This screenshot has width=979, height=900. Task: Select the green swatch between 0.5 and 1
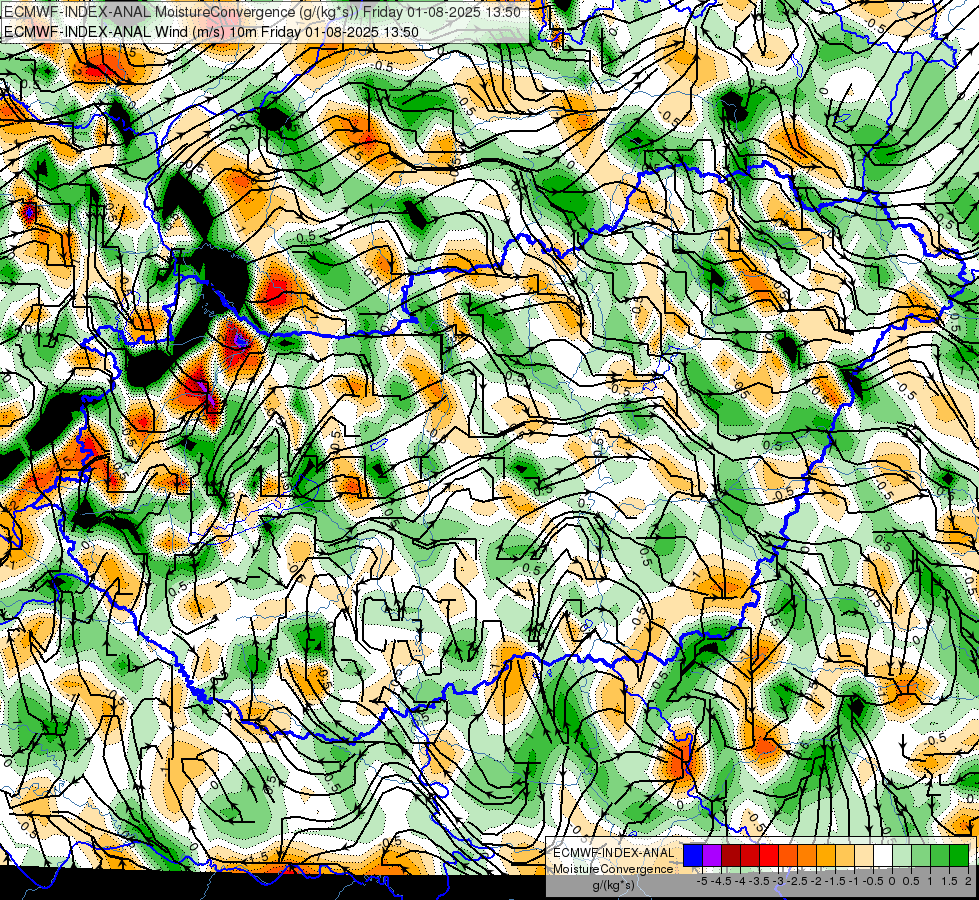pos(921,855)
